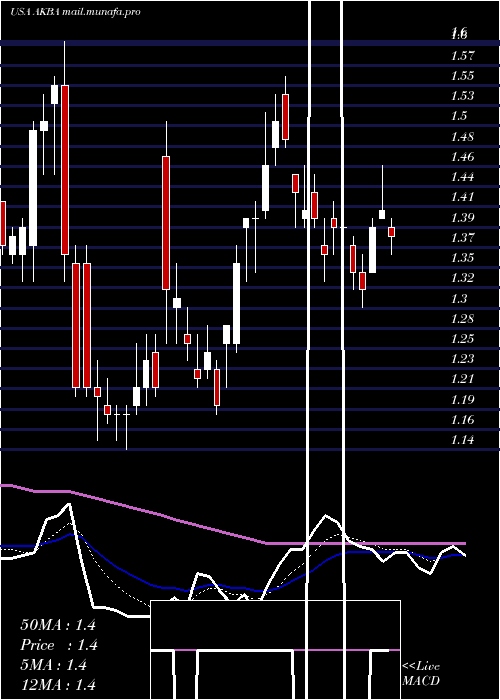Select the 1.55 price axis label
This screenshot has width=500, height=700.
462,76
